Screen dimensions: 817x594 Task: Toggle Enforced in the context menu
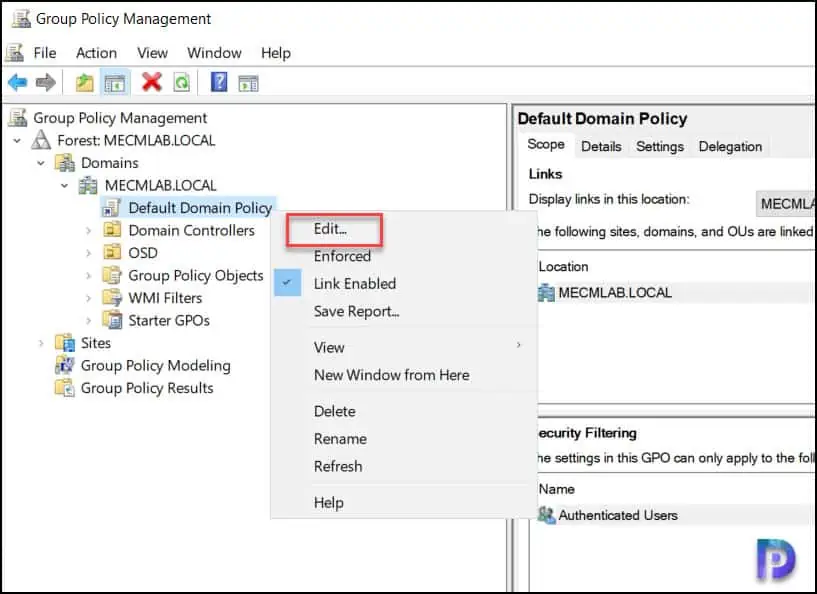342,256
